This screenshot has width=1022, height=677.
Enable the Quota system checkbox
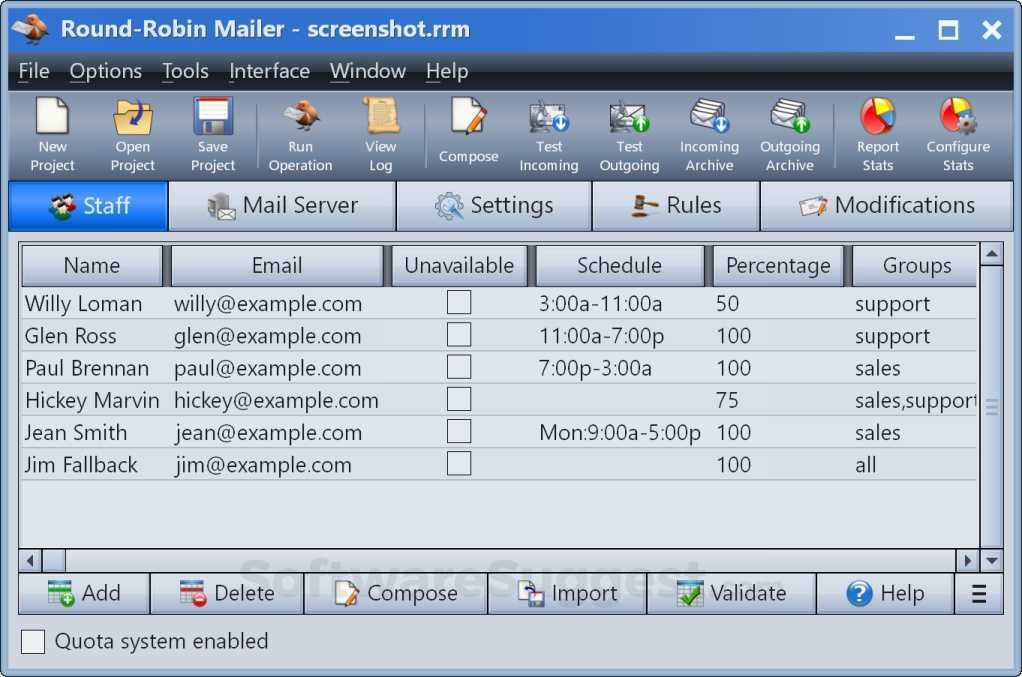tap(33, 641)
